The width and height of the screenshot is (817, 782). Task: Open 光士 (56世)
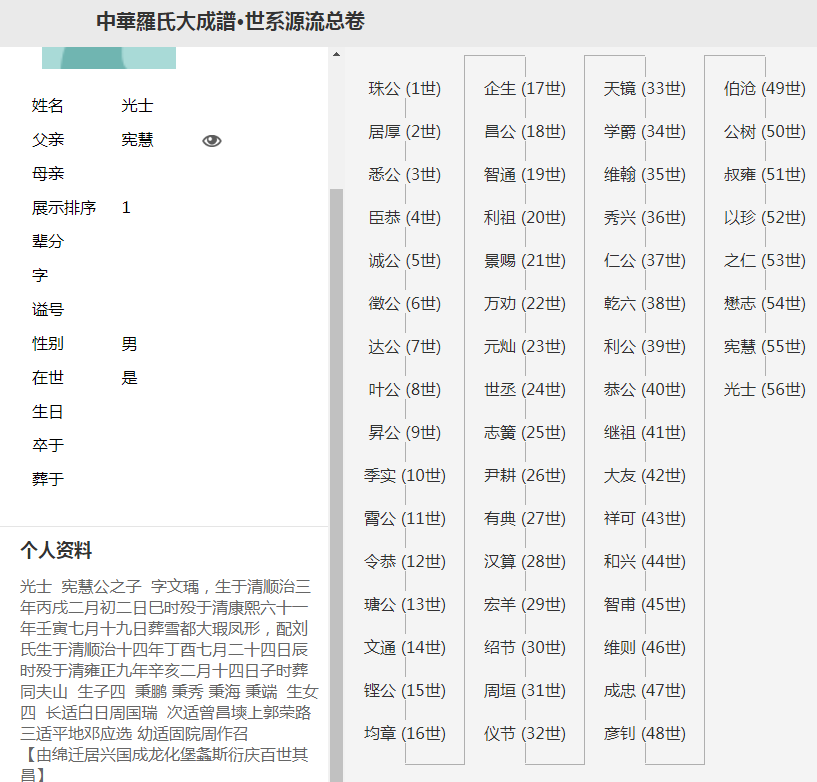point(764,390)
